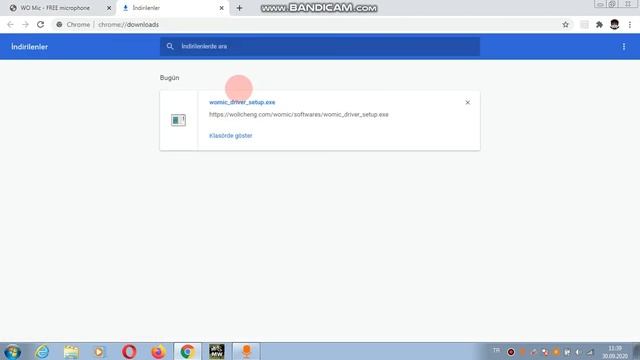Remove womic_driver_setup.exe from the list
Viewport: 640px width, 360px height.
[468, 102]
